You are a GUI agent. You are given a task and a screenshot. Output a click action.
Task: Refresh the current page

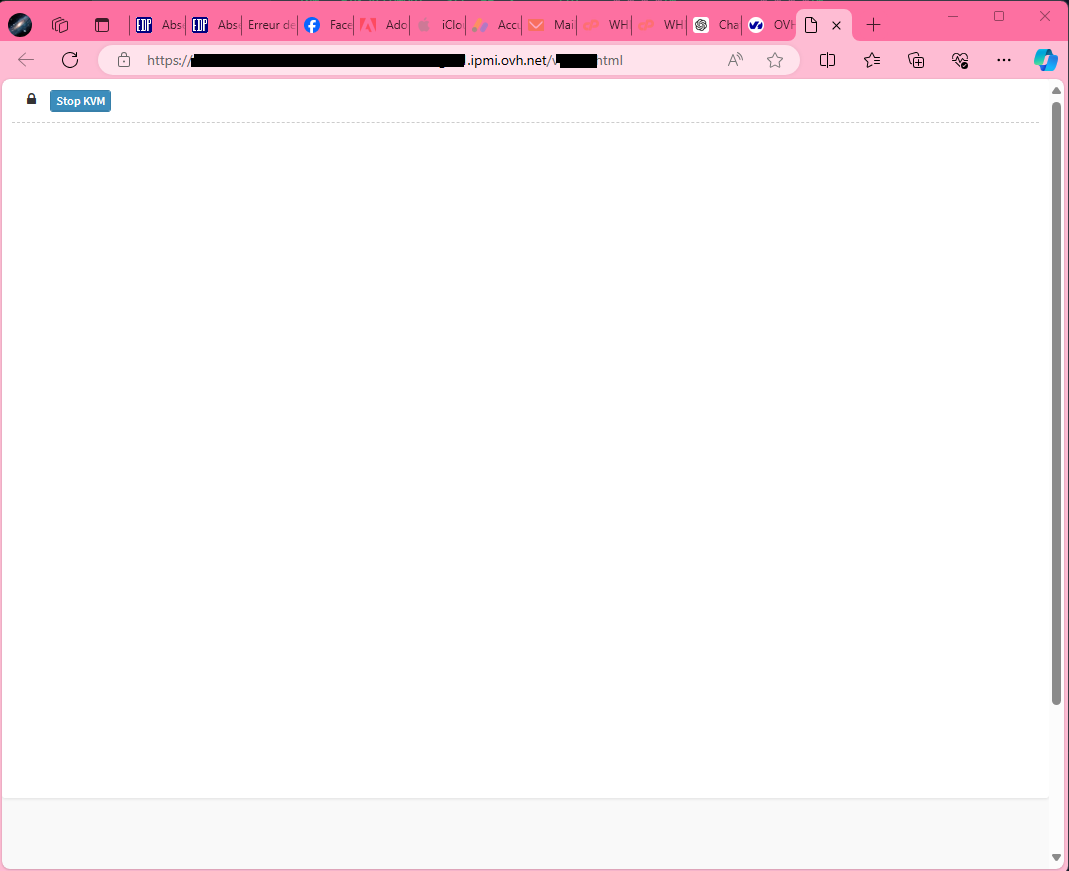click(x=70, y=60)
